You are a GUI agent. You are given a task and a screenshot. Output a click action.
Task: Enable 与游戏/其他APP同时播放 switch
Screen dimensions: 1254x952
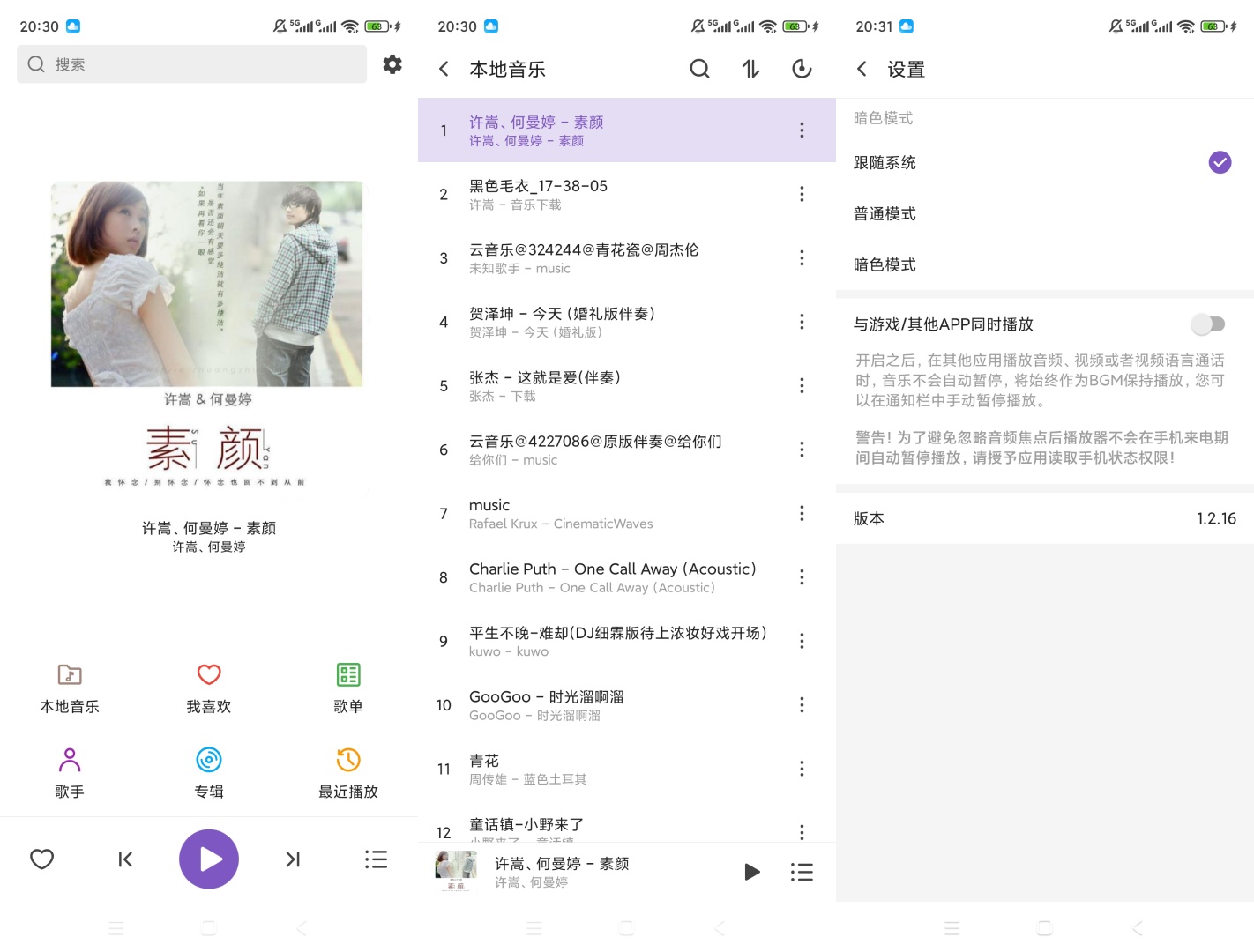point(1207,324)
